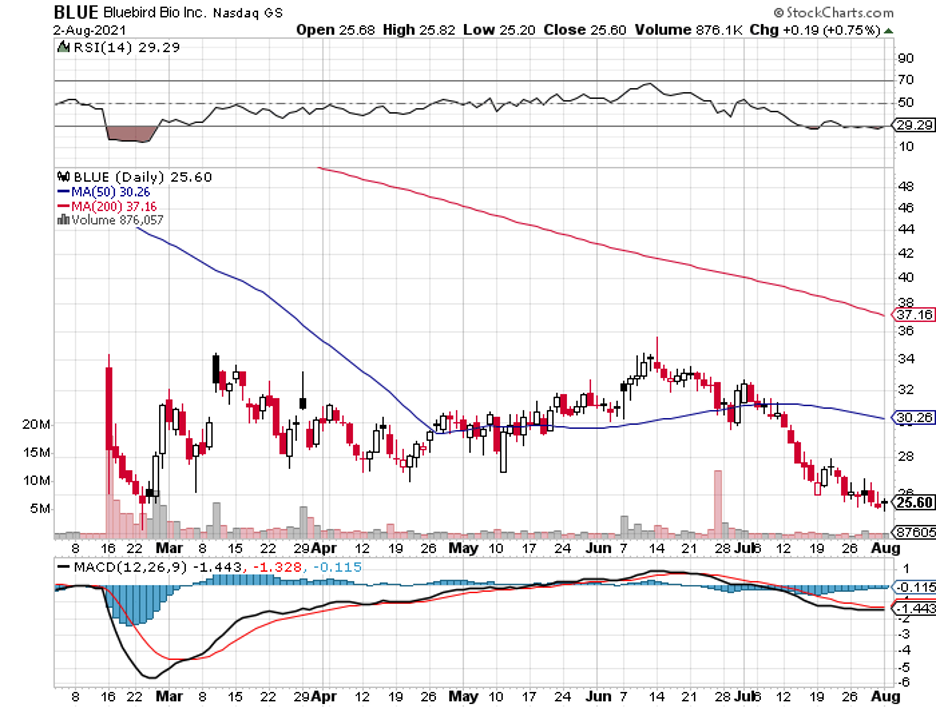
Task: Click the Apr label under the price panel
Action: [323, 548]
